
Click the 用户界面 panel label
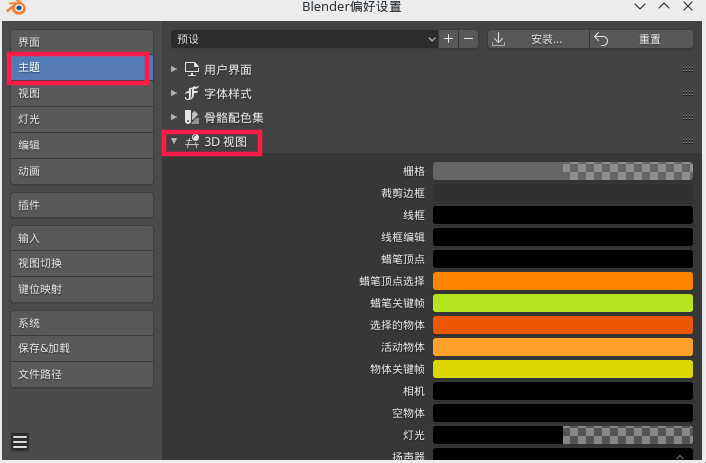click(228, 70)
